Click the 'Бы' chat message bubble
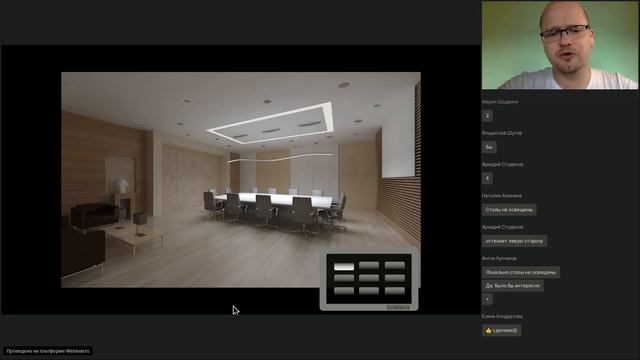Image resolution: width=640 pixels, height=360 pixels. point(489,147)
